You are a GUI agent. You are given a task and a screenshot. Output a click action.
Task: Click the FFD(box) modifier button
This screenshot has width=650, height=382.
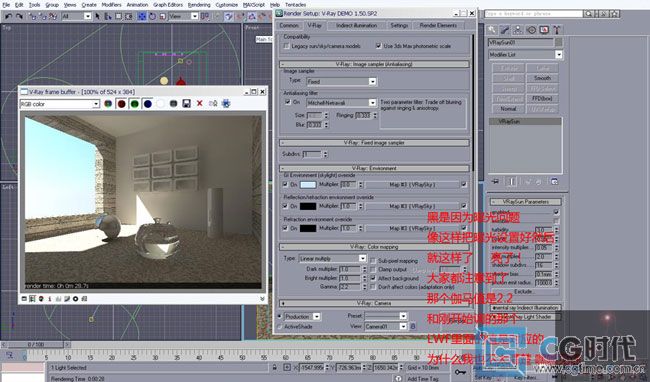(x=542, y=99)
